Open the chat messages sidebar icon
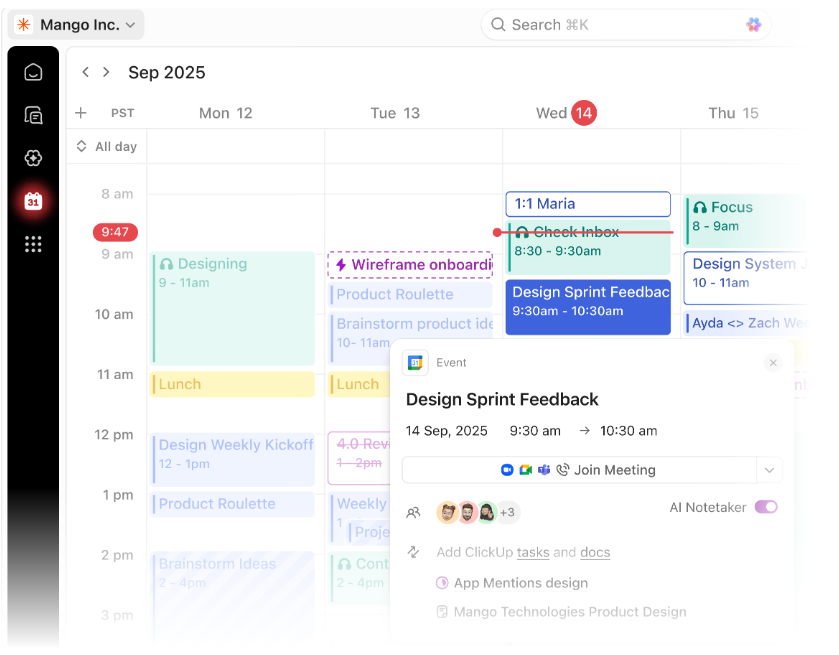The height and width of the screenshot is (655, 839). (x=33, y=115)
